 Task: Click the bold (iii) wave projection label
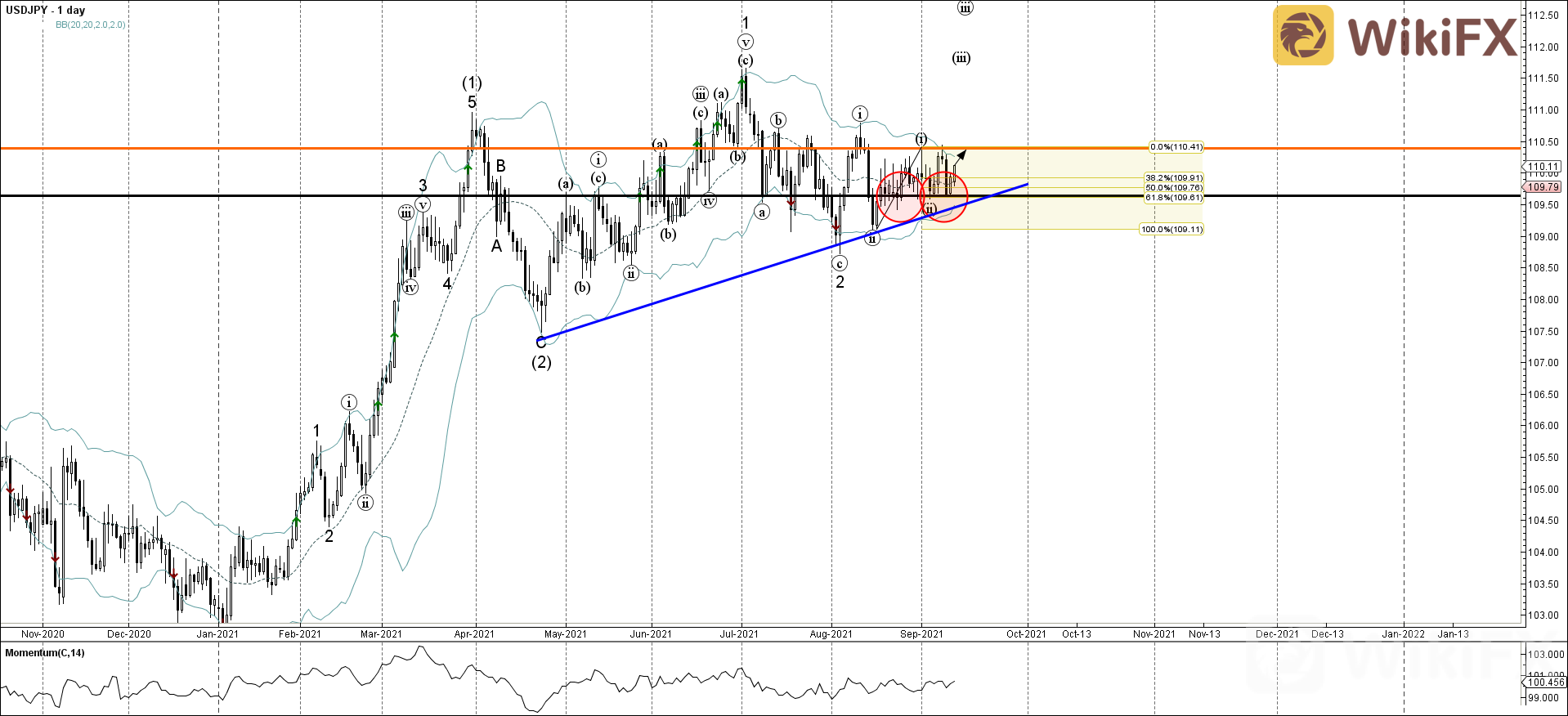point(961,58)
